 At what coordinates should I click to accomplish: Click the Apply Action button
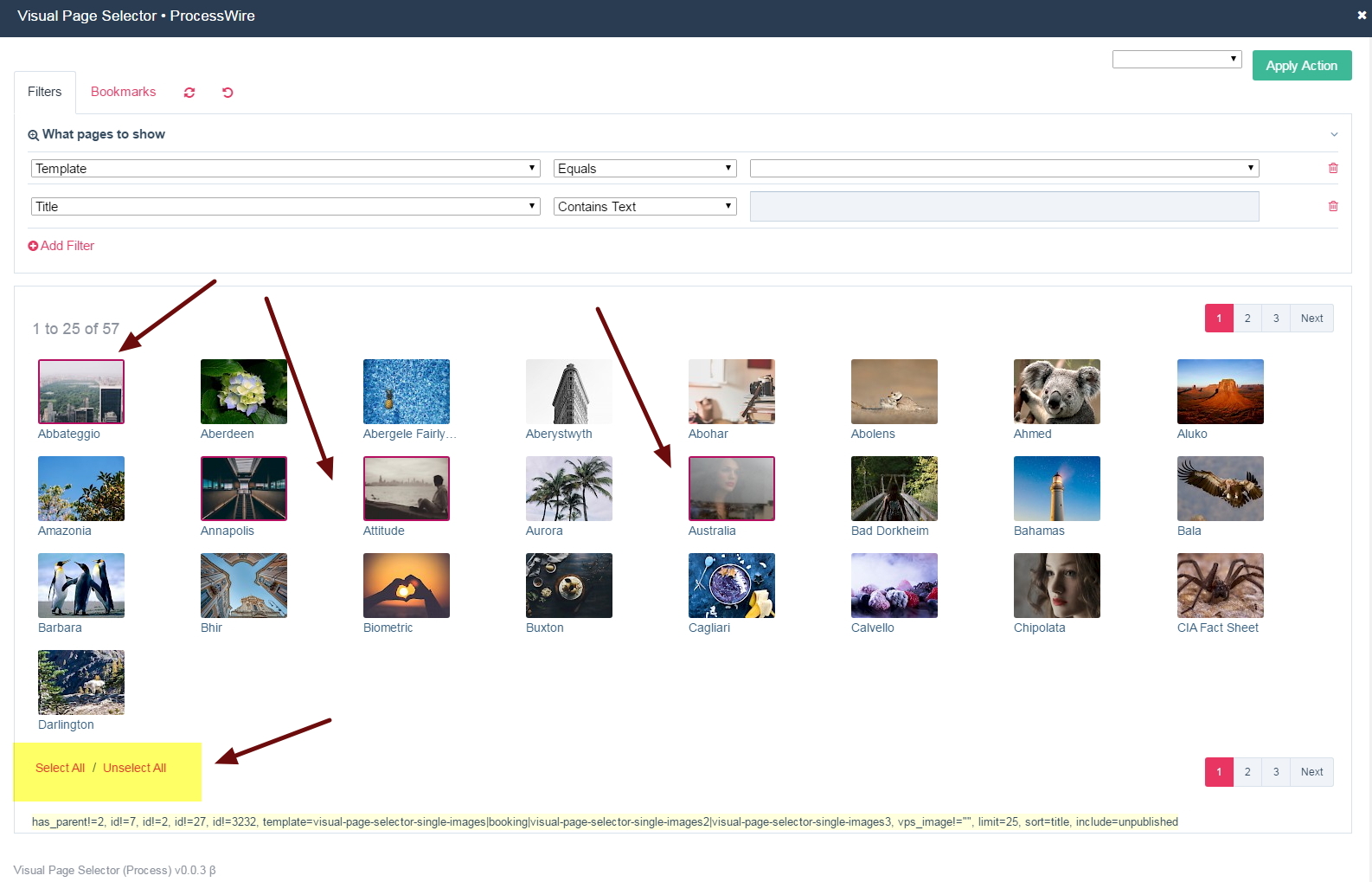[x=1302, y=66]
